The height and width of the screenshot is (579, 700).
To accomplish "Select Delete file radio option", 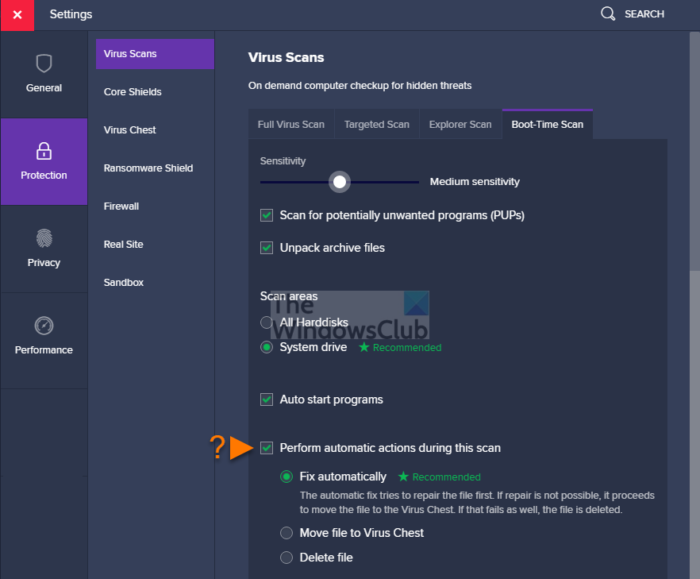I will (286, 558).
